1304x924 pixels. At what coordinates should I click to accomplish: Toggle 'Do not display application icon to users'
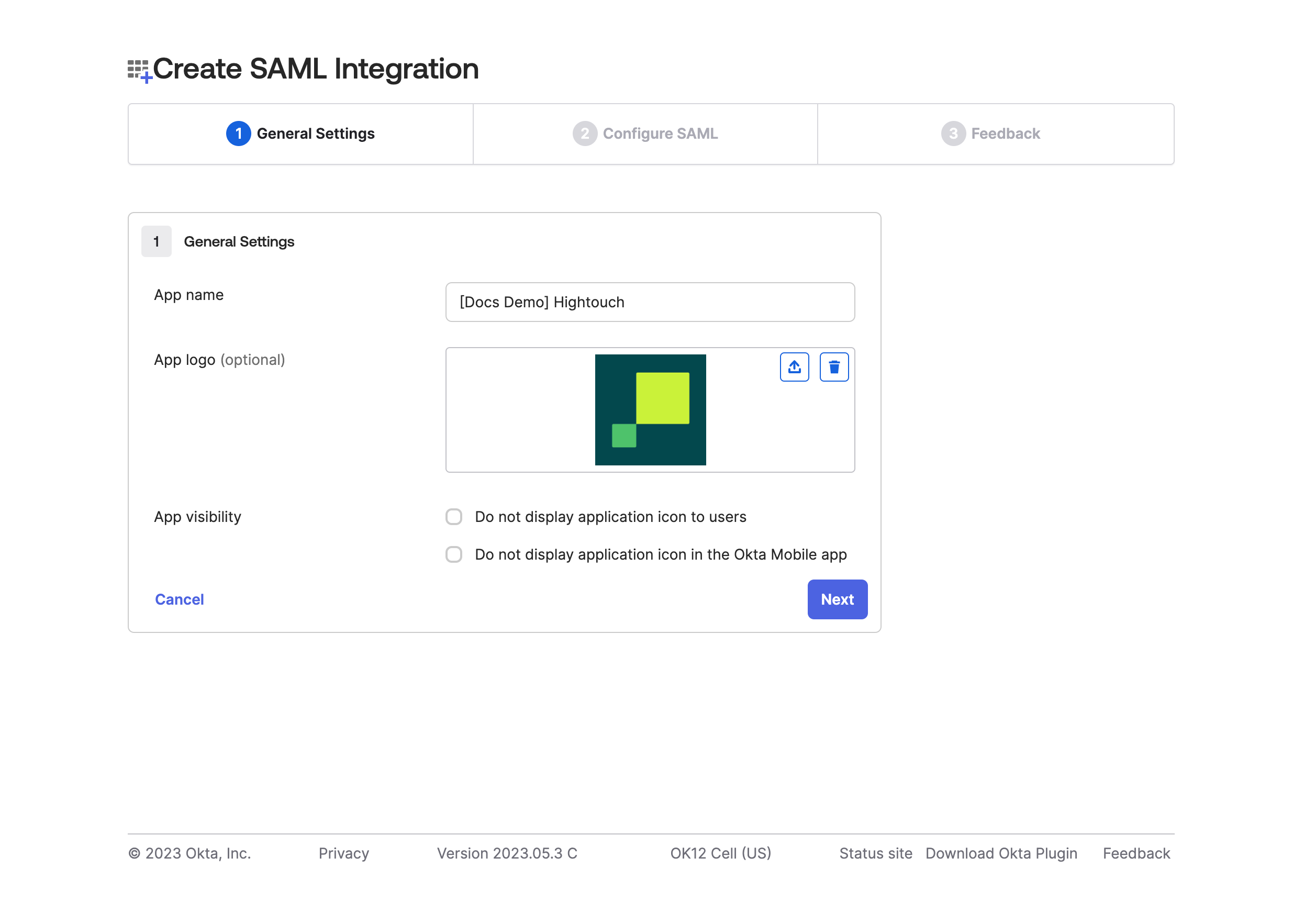tap(454, 517)
